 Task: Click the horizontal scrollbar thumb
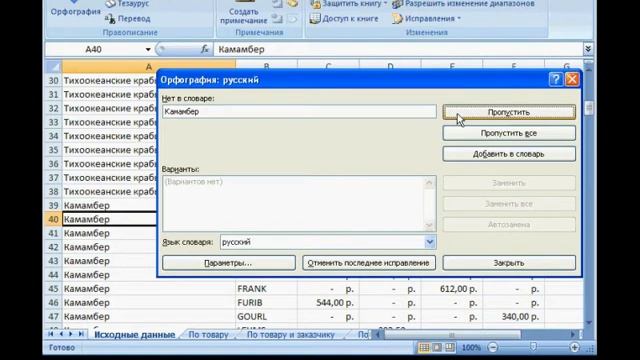click(x=452, y=335)
